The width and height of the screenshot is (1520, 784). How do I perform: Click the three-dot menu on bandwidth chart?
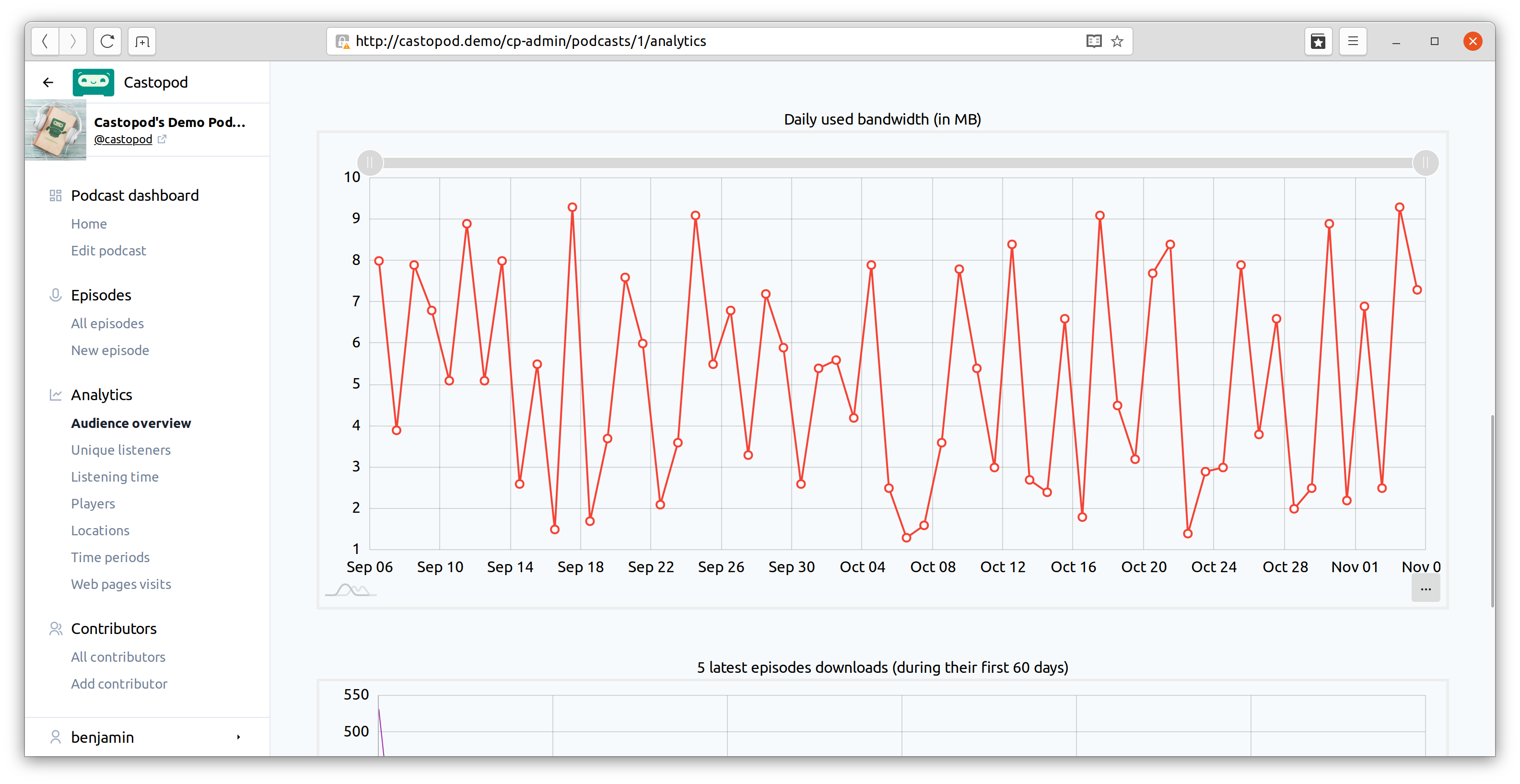pos(1425,589)
